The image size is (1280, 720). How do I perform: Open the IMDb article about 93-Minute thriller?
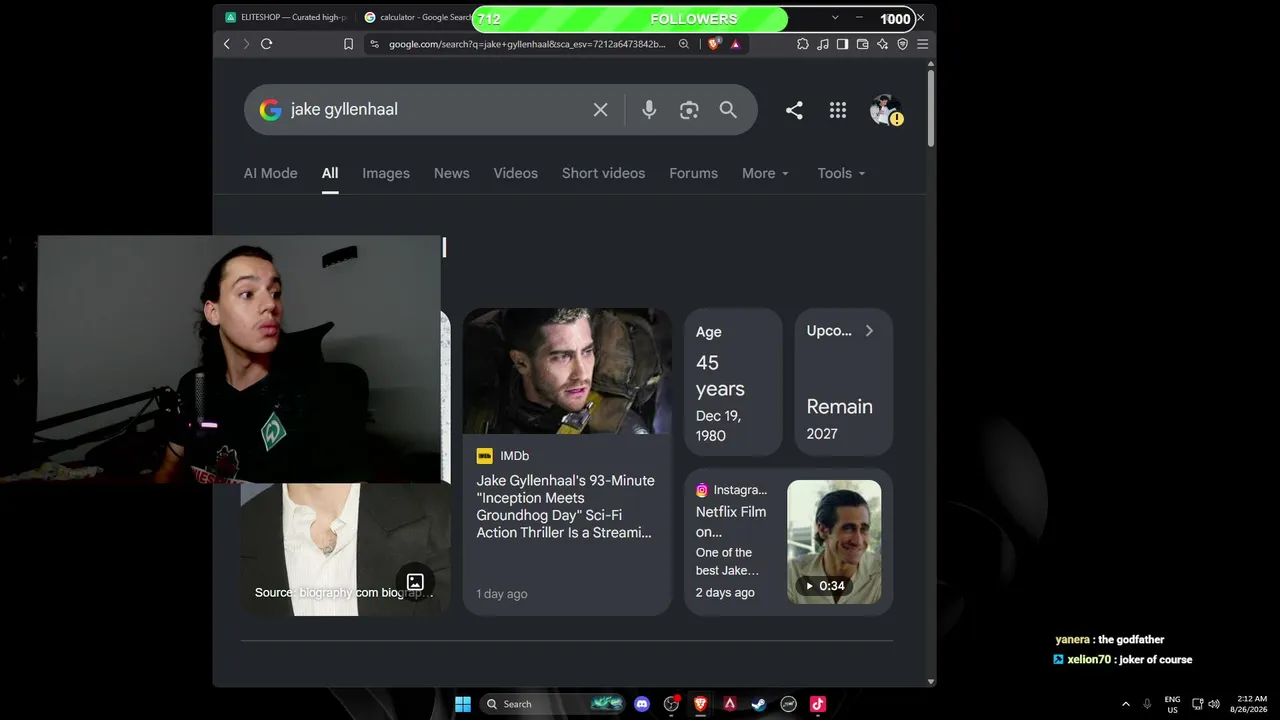[566, 507]
